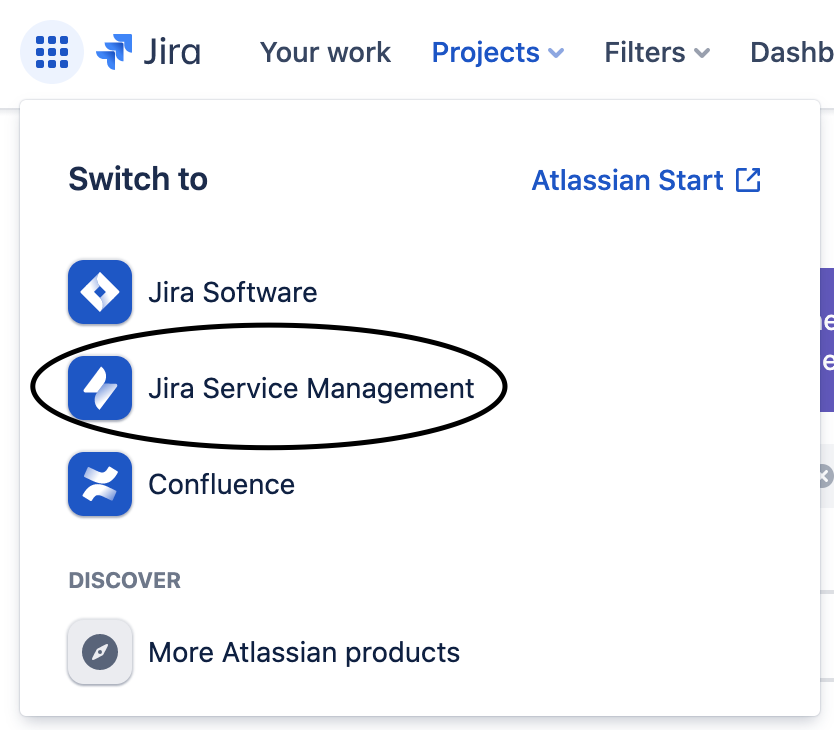Open the Your work menu item
Image resolution: width=834 pixels, height=730 pixels.
(x=326, y=52)
